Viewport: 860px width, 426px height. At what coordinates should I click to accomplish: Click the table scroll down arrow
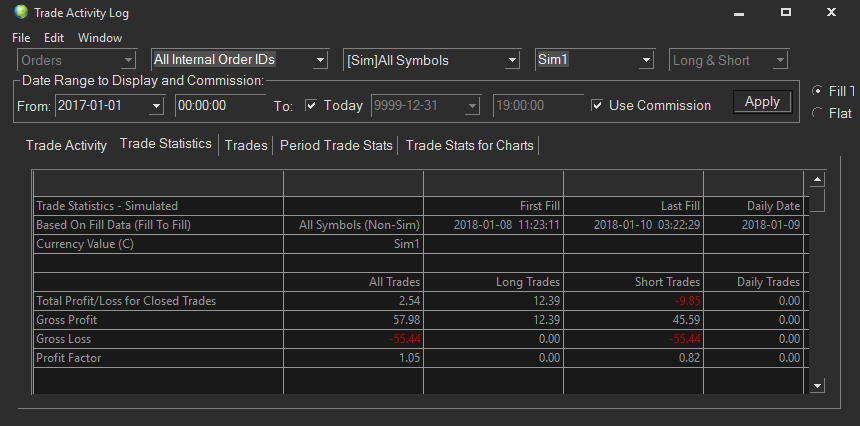[817, 386]
